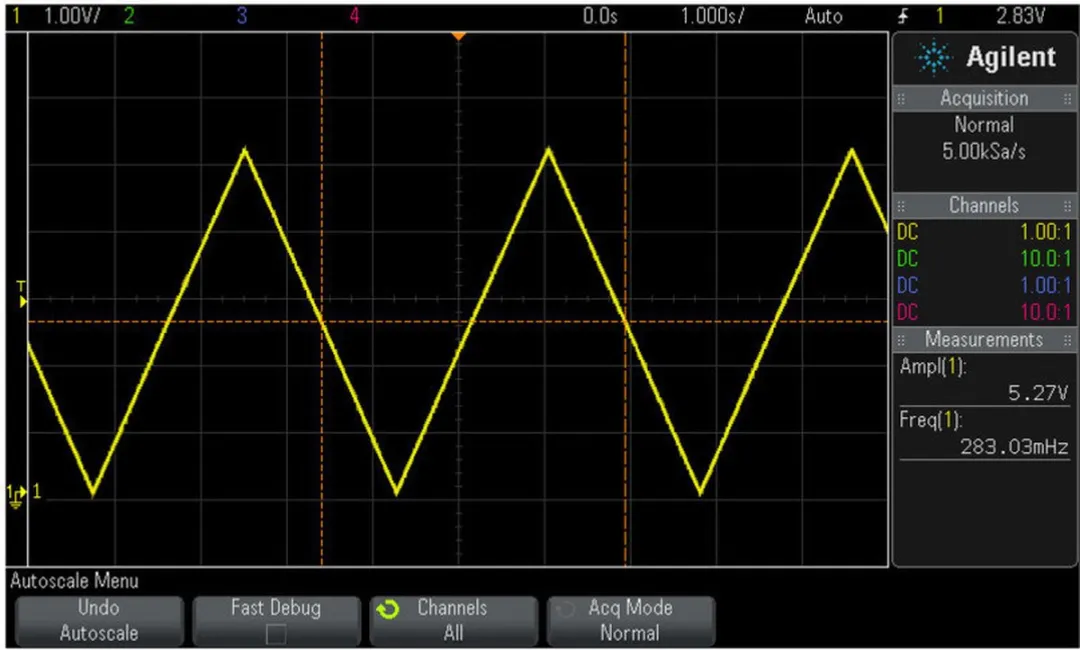
Task: Click the 0.0s time delay readout
Action: click(600, 17)
